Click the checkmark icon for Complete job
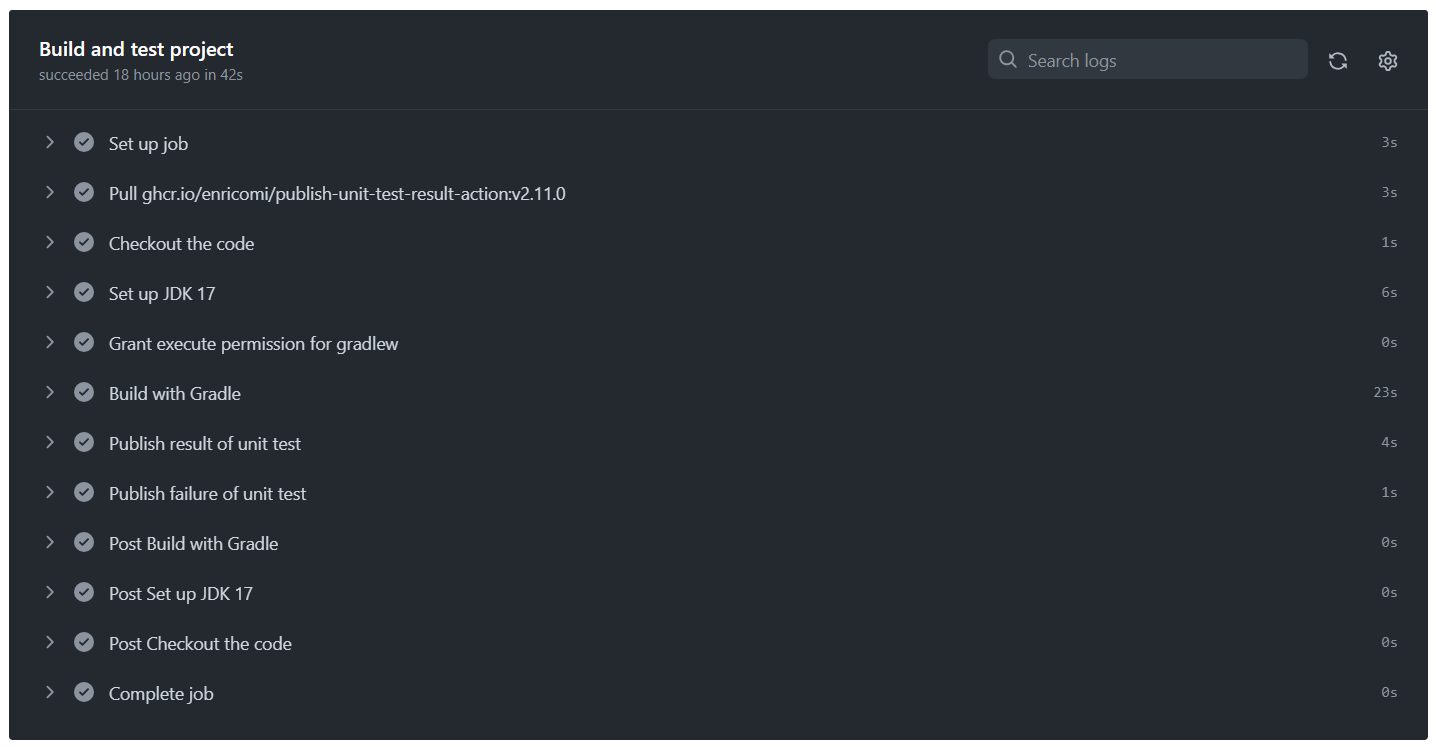1436x747 pixels. (84, 692)
